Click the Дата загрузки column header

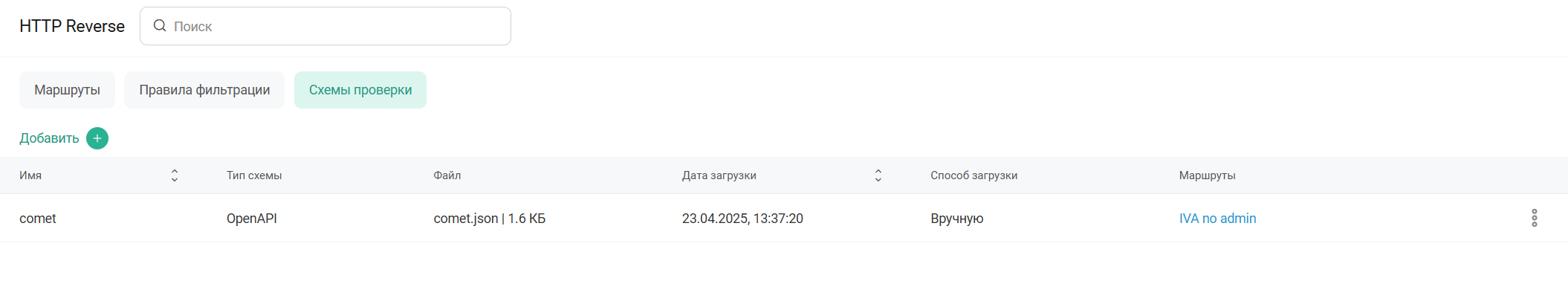tap(719, 175)
